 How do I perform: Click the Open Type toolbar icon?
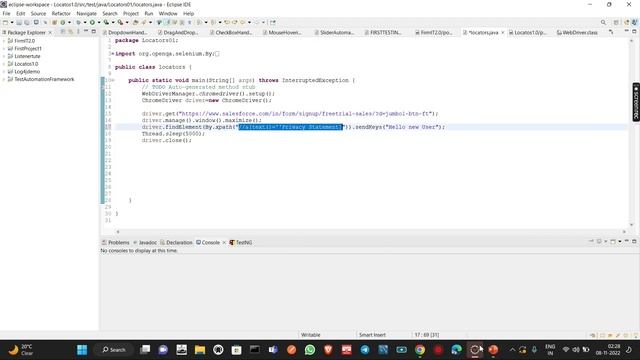(136, 22)
